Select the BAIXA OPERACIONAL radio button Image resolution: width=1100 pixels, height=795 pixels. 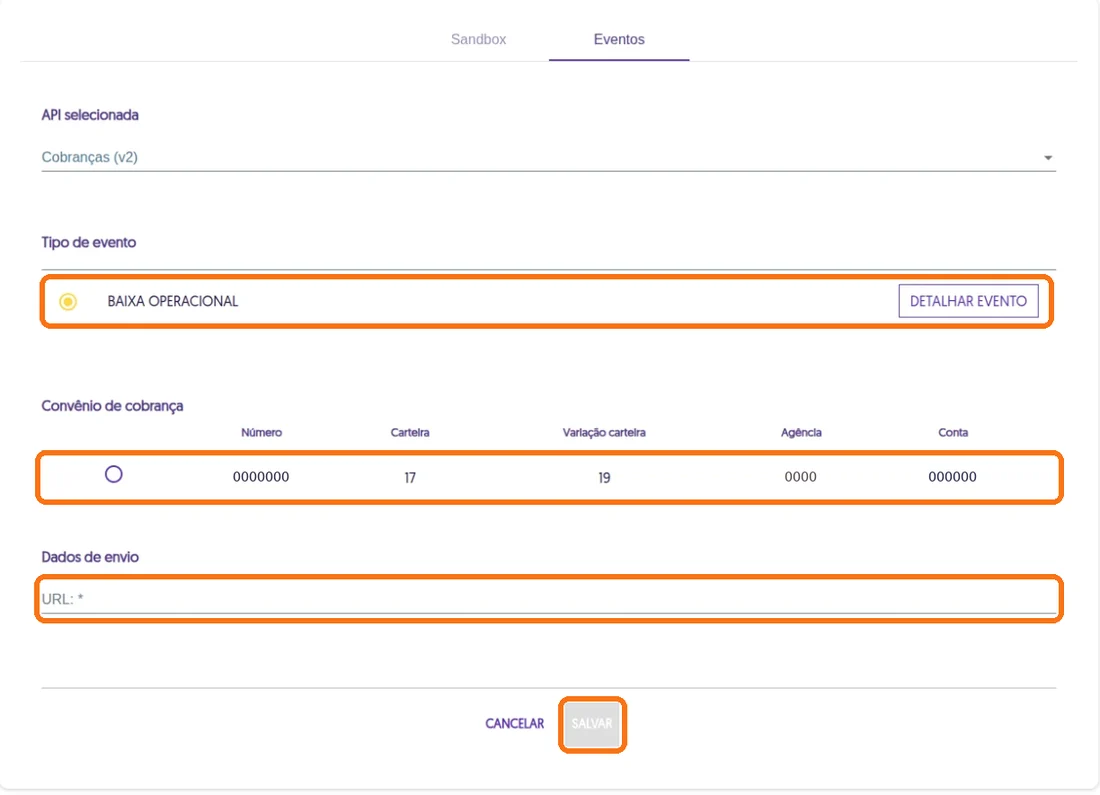pos(68,302)
